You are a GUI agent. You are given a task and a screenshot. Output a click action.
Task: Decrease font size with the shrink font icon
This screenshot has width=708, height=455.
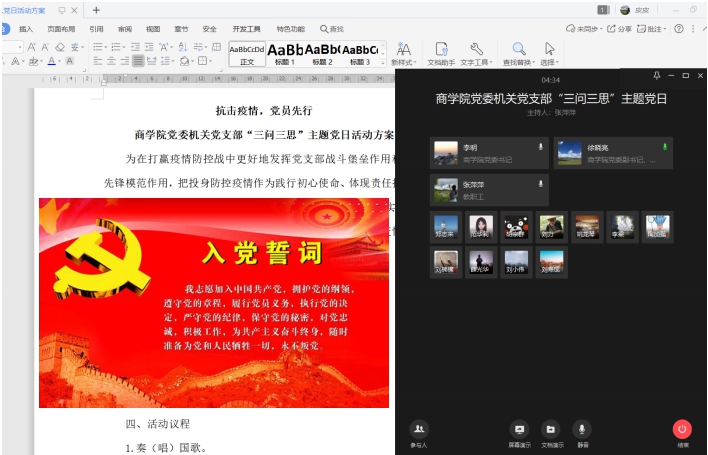coord(45,47)
